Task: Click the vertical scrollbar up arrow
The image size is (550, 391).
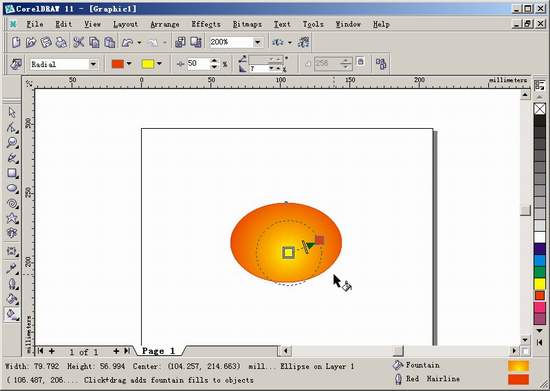Action: [x=525, y=94]
